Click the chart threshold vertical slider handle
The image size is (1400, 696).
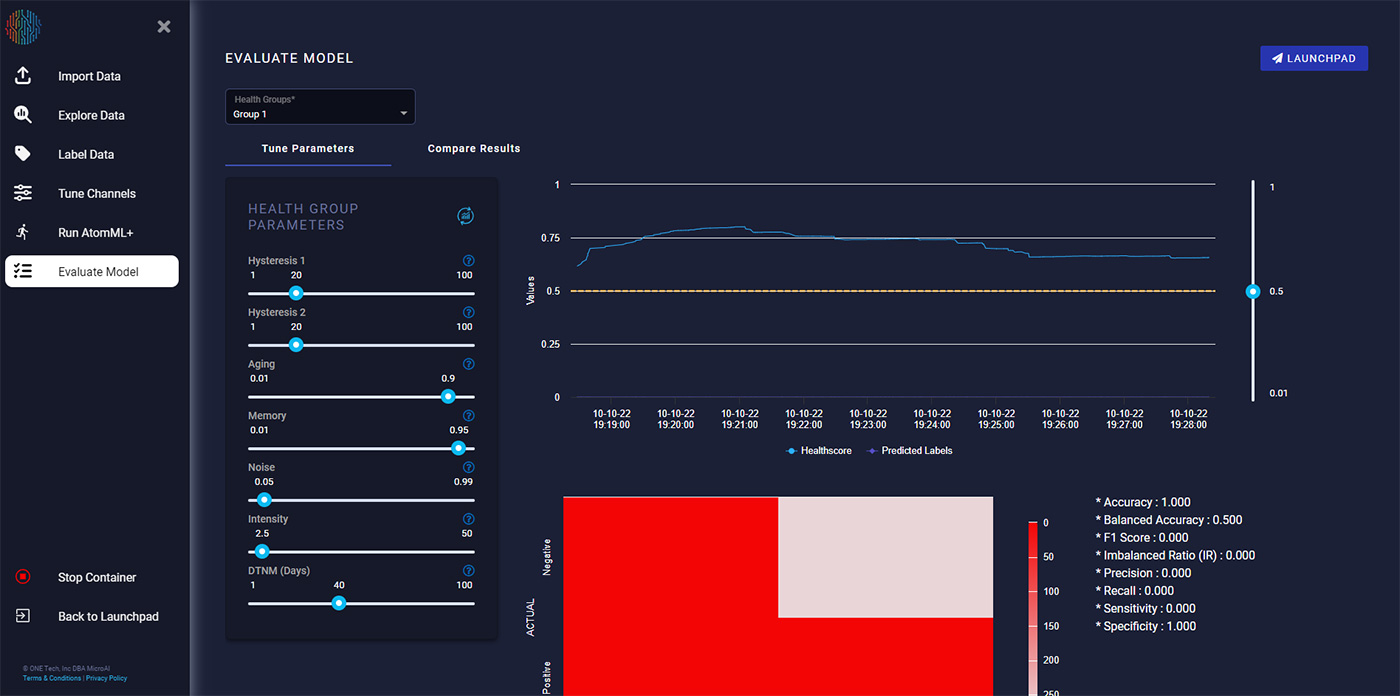[x=1253, y=291]
